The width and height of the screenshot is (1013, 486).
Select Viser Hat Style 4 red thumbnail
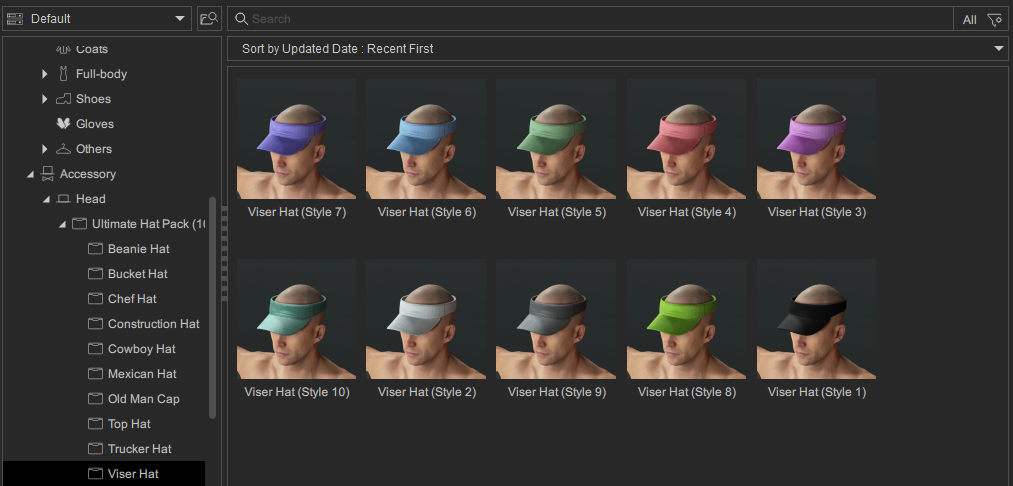click(x=687, y=139)
